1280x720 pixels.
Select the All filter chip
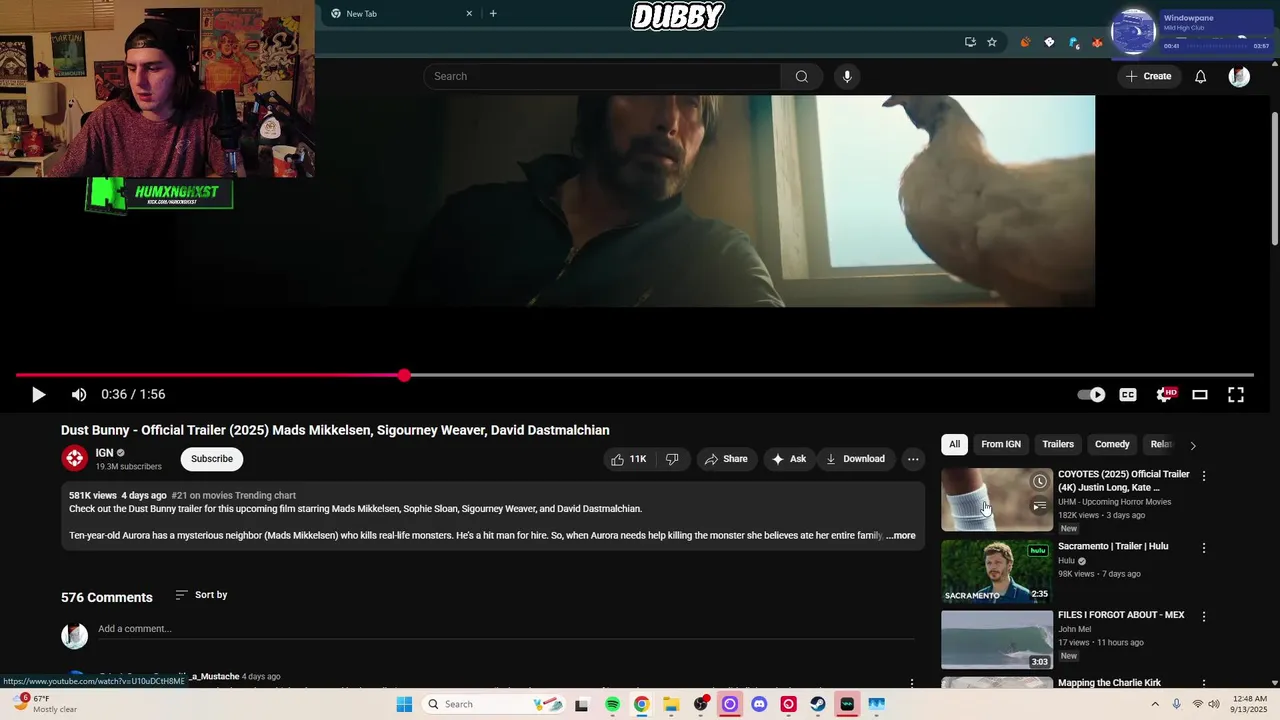954,444
